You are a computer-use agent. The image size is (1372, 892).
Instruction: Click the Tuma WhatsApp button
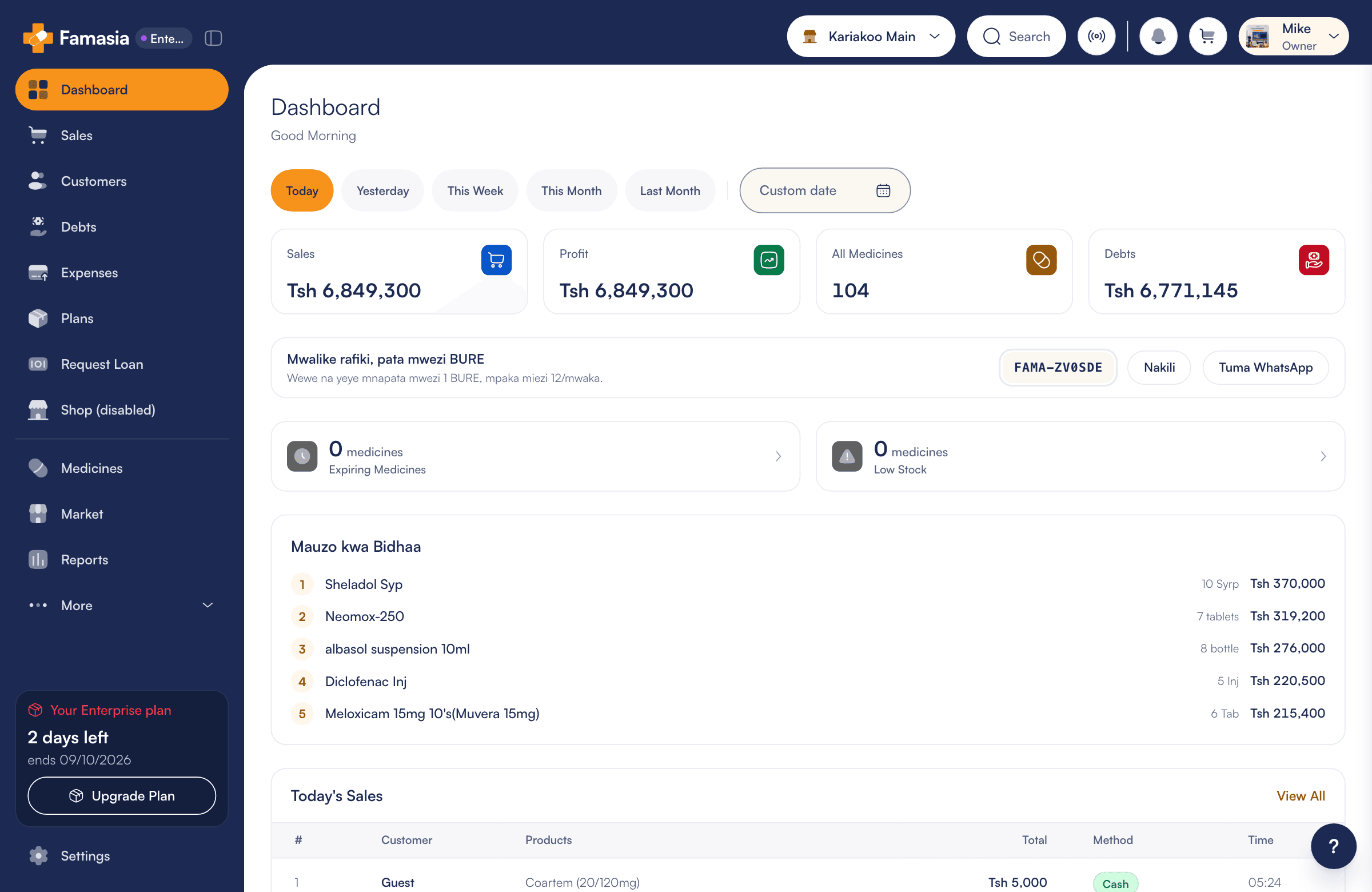[1265, 367]
